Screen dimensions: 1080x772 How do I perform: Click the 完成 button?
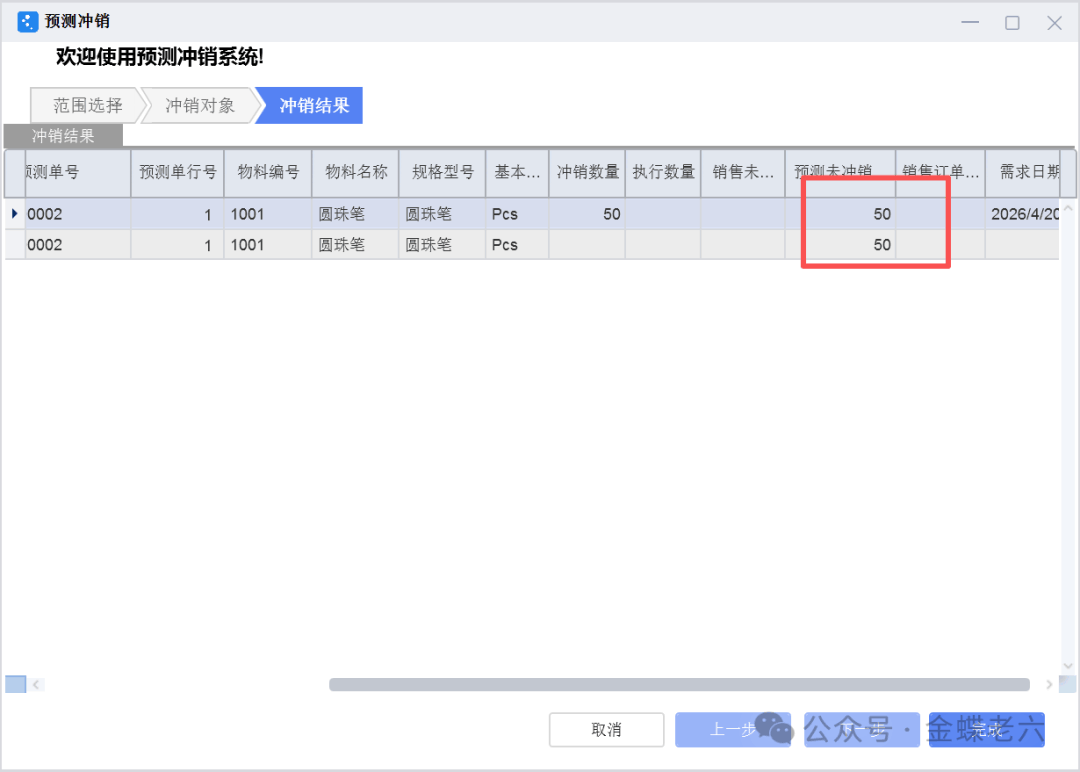(x=986, y=730)
